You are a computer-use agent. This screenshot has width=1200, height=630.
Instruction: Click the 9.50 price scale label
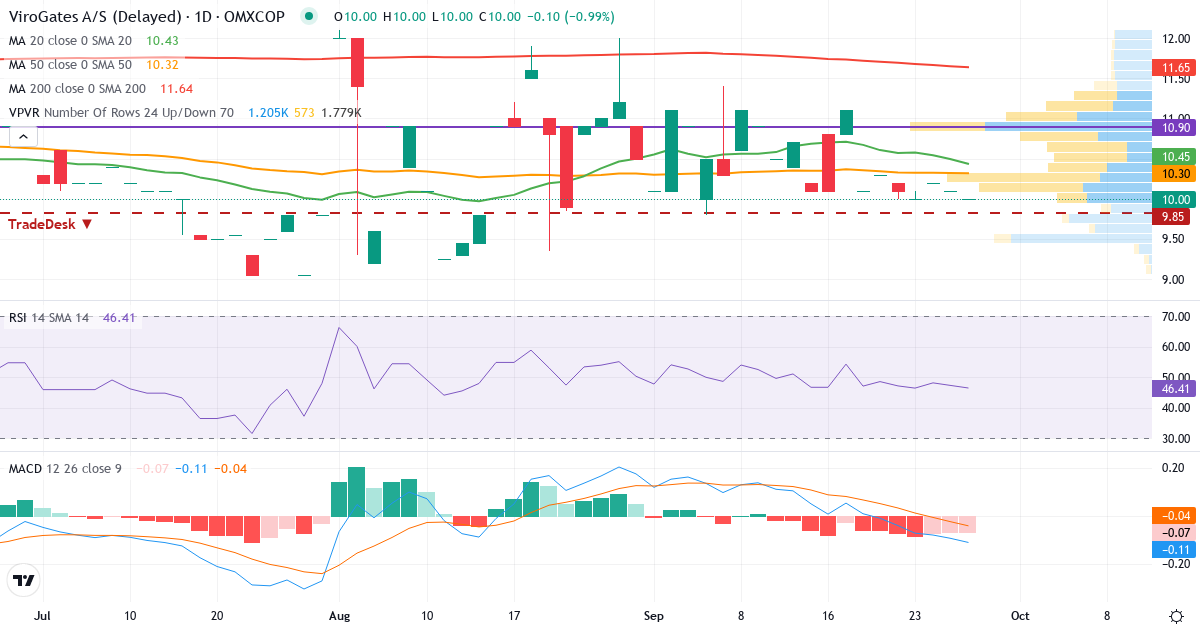tap(1175, 238)
